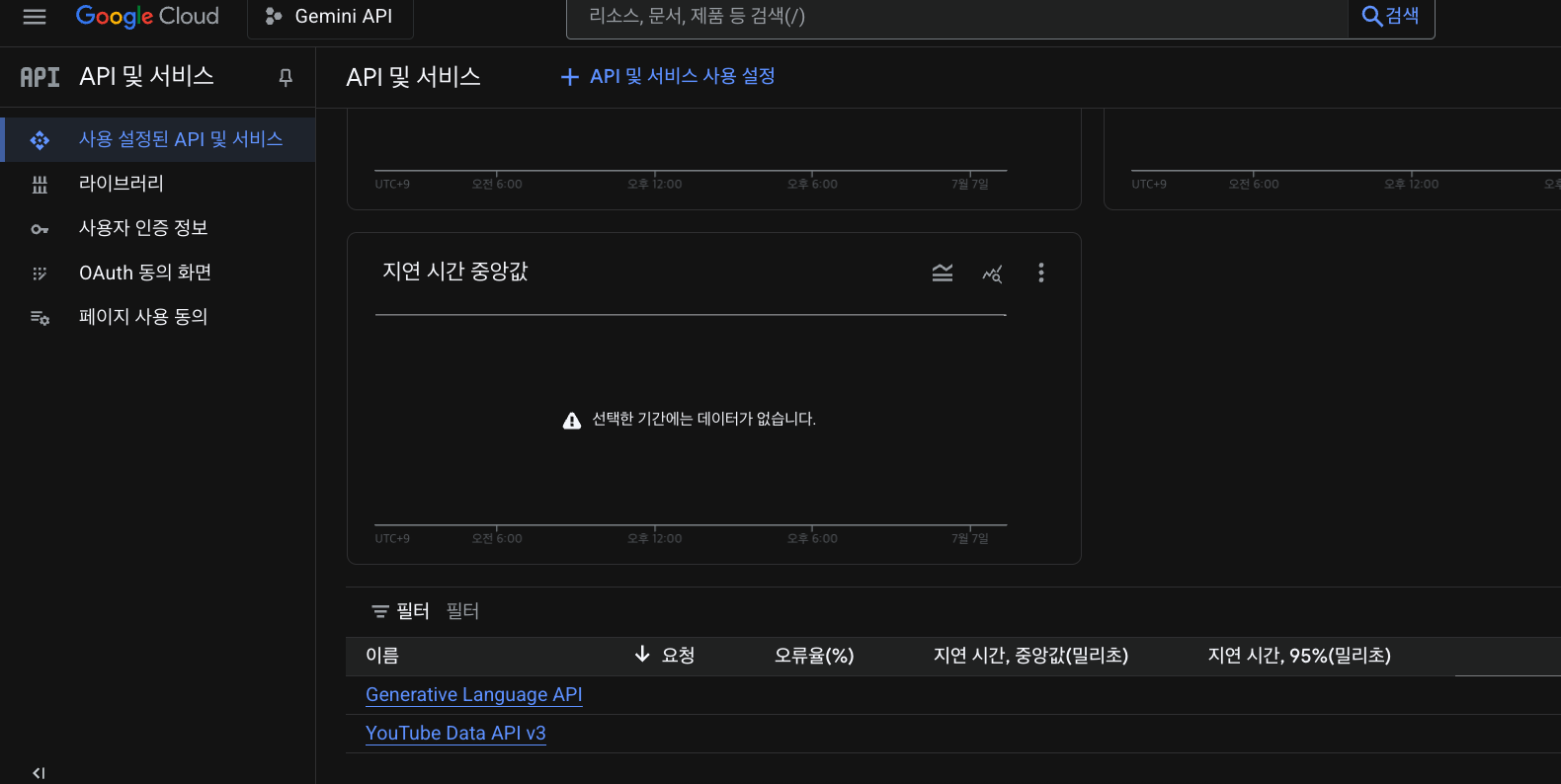Open the Generative Language API link
The width and height of the screenshot is (1561, 784).
point(473,695)
